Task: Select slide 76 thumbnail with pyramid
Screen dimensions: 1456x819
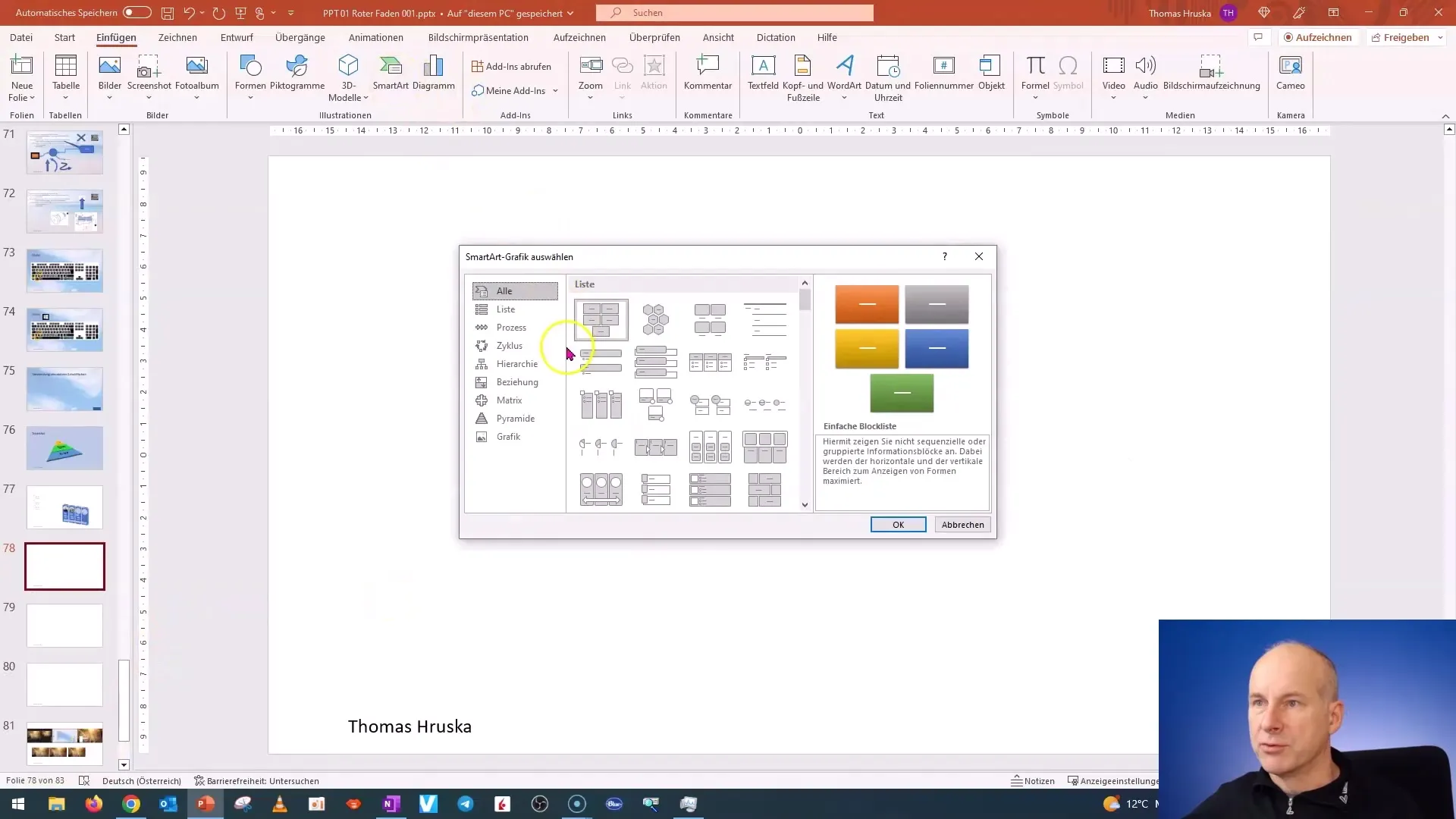Action: click(64, 447)
